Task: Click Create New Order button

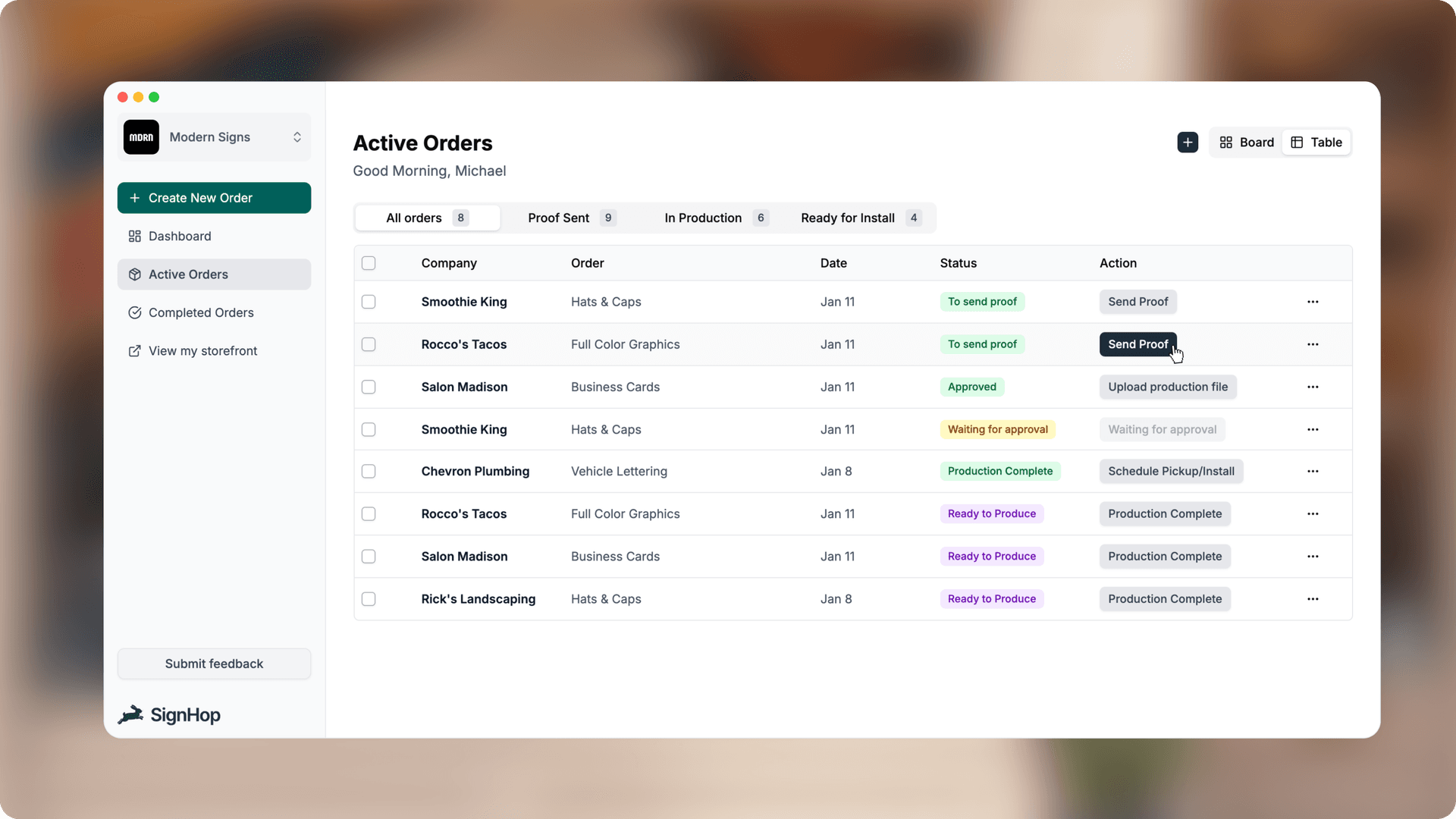Action: 214,198
